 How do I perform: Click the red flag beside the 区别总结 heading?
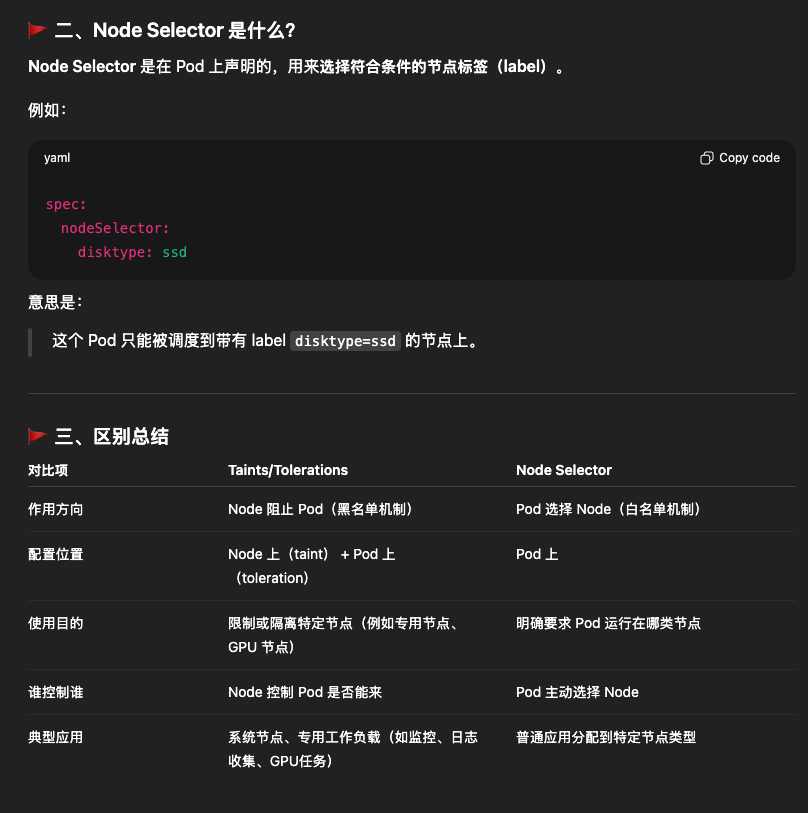click(38, 436)
